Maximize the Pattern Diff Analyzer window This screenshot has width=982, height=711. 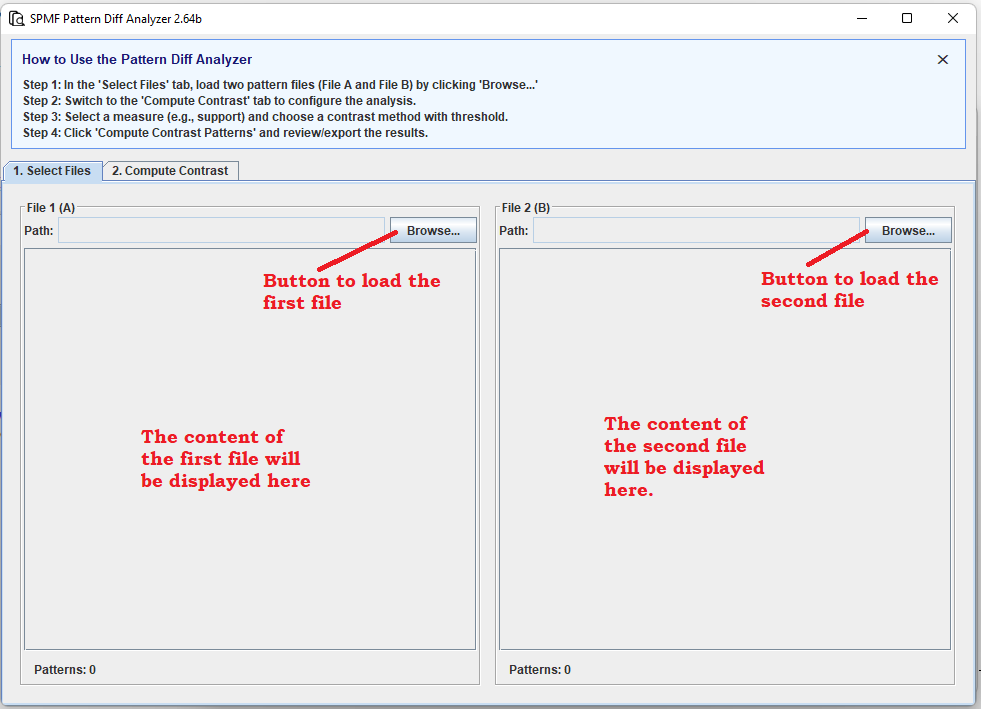(x=907, y=18)
